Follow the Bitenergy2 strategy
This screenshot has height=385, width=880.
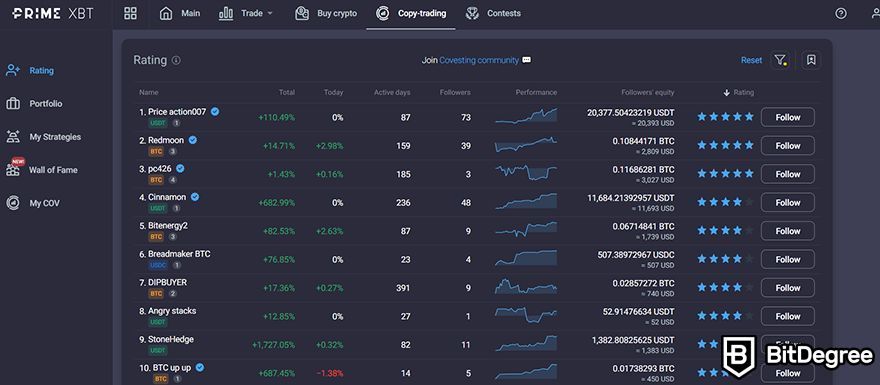pyautogui.click(x=787, y=231)
